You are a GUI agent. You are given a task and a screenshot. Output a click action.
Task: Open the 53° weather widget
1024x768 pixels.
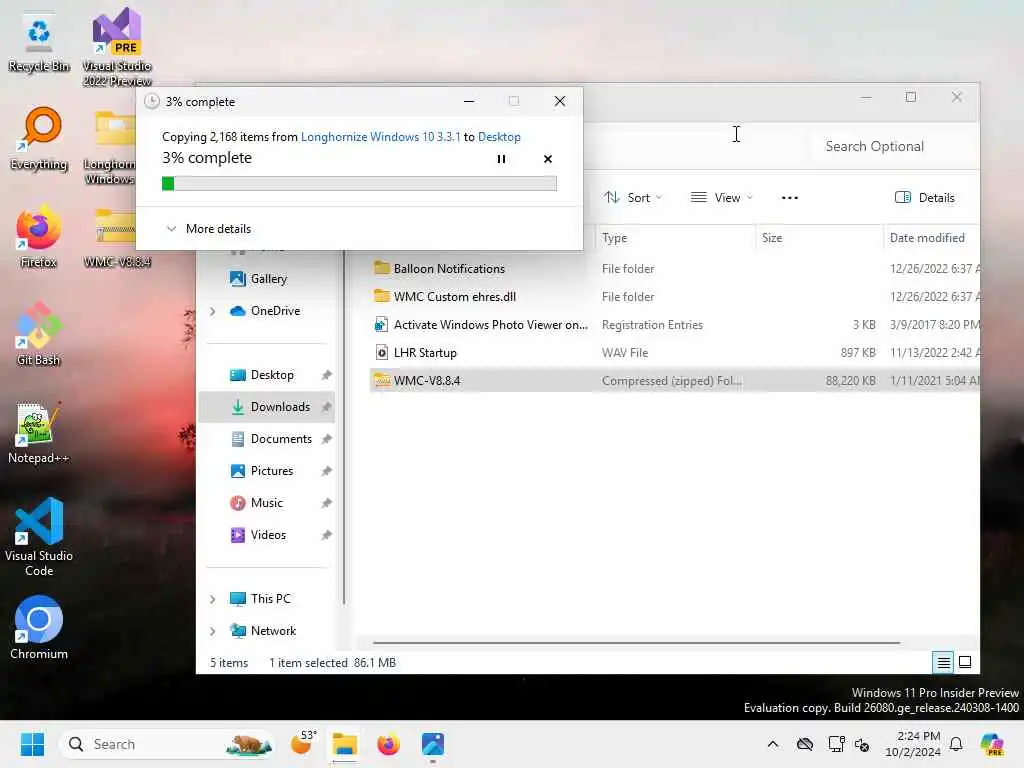303,744
